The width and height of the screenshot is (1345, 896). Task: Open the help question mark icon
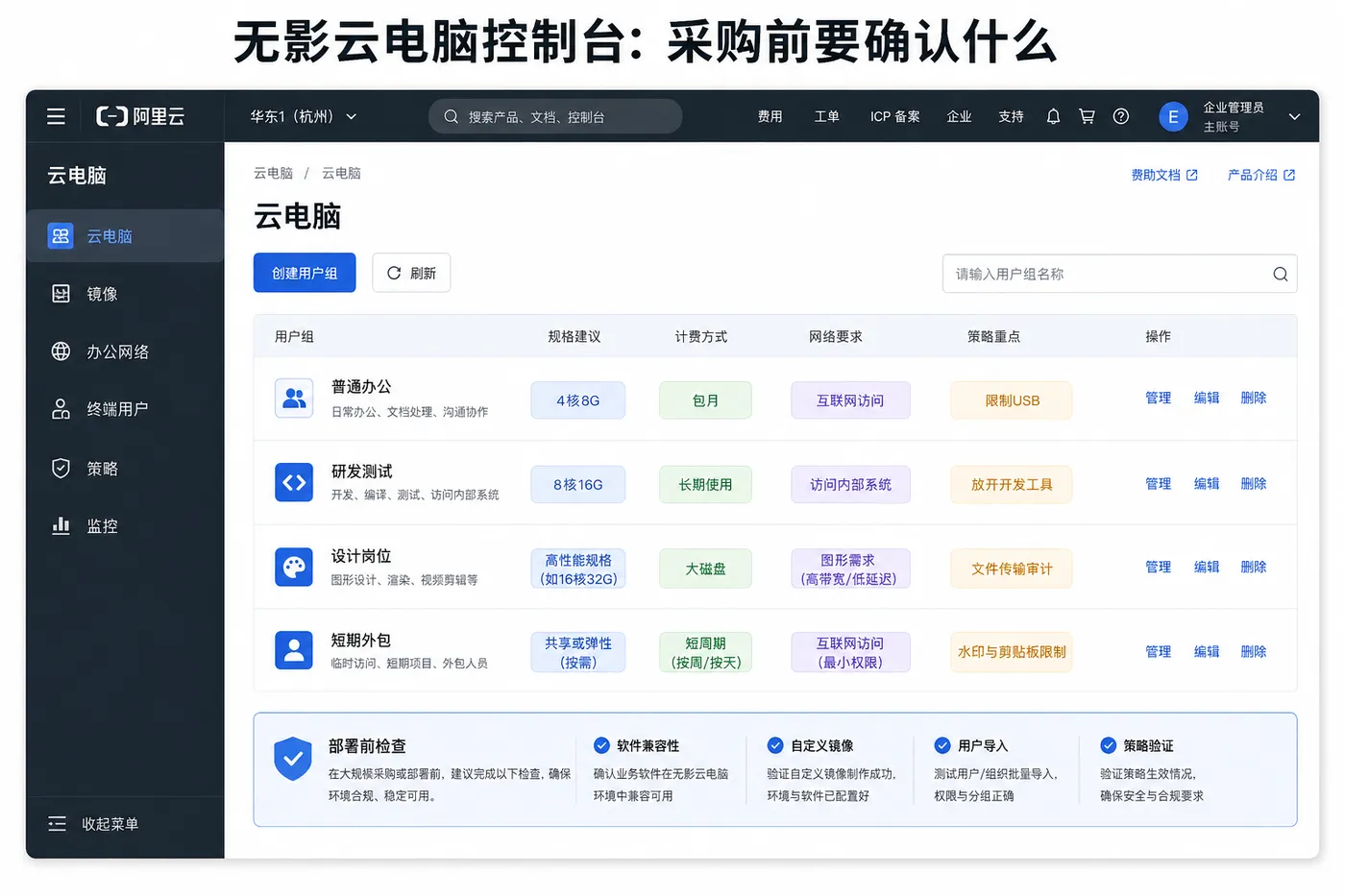(x=1120, y=116)
